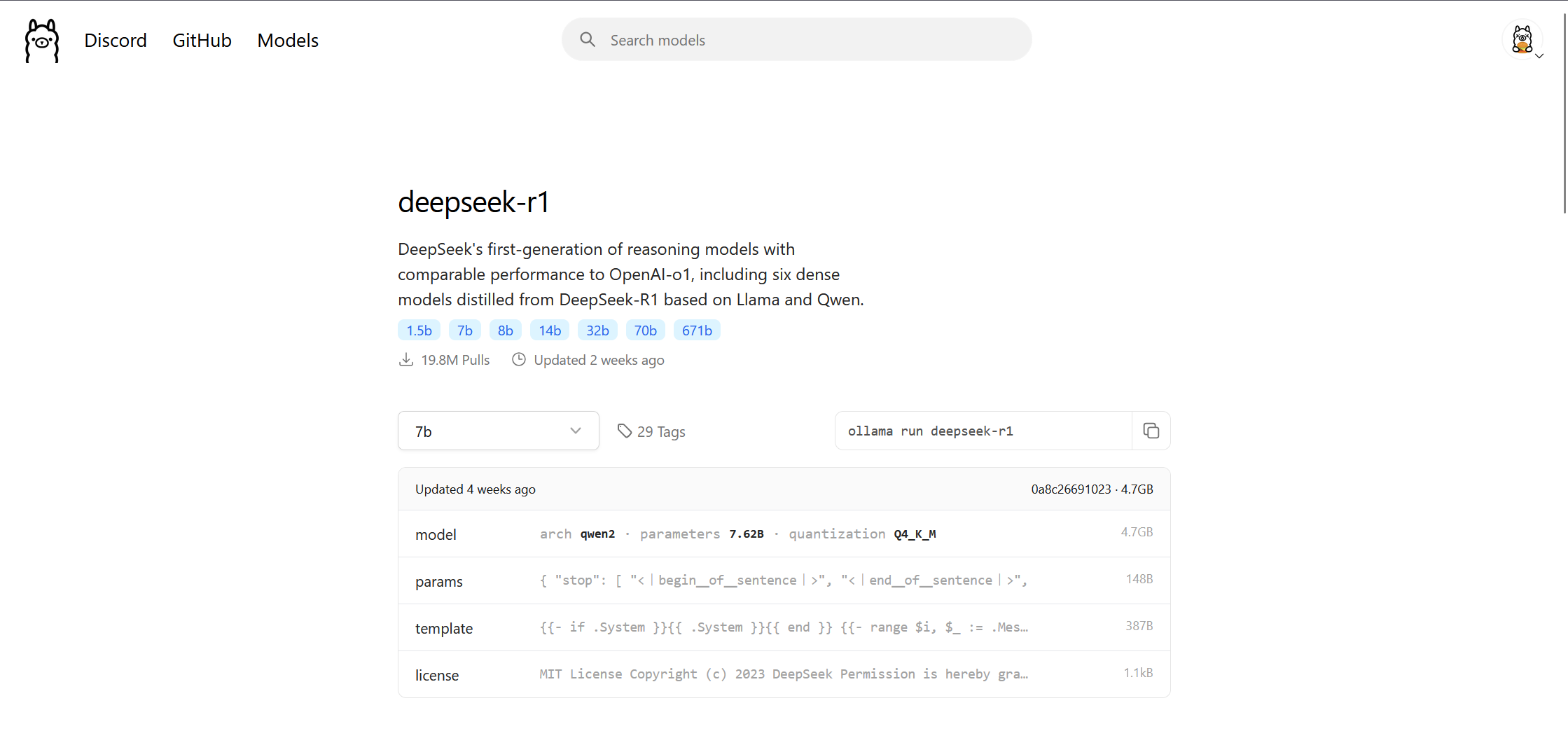
Task: Select the 8b size tag
Action: [x=506, y=330]
